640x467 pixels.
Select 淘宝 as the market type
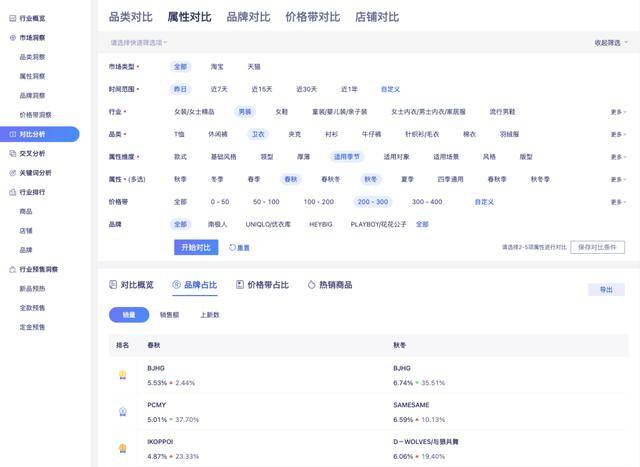click(217, 66)
